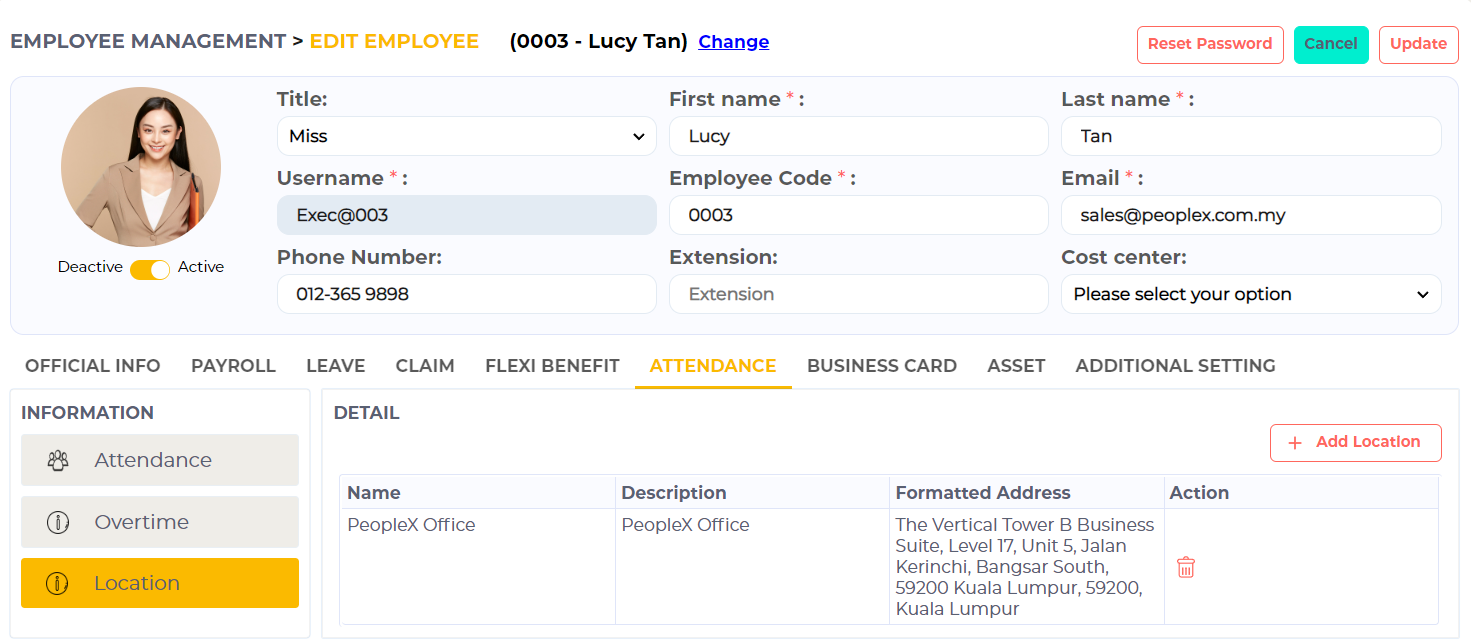The height and width of the screenshot is (640, 1471).
Task: Select the Attendance tab
Action: (x=713, y=366)
